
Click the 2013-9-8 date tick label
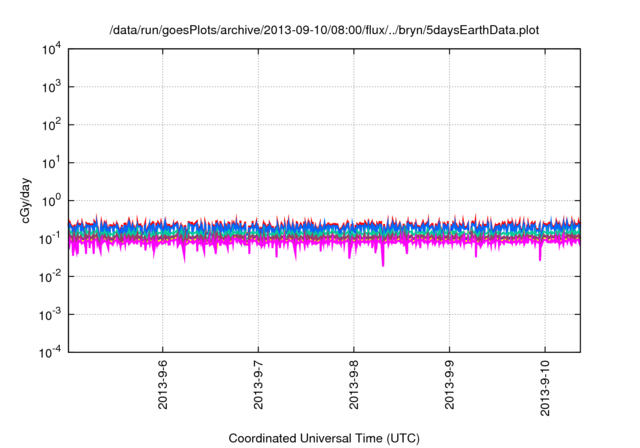(354, 385)
